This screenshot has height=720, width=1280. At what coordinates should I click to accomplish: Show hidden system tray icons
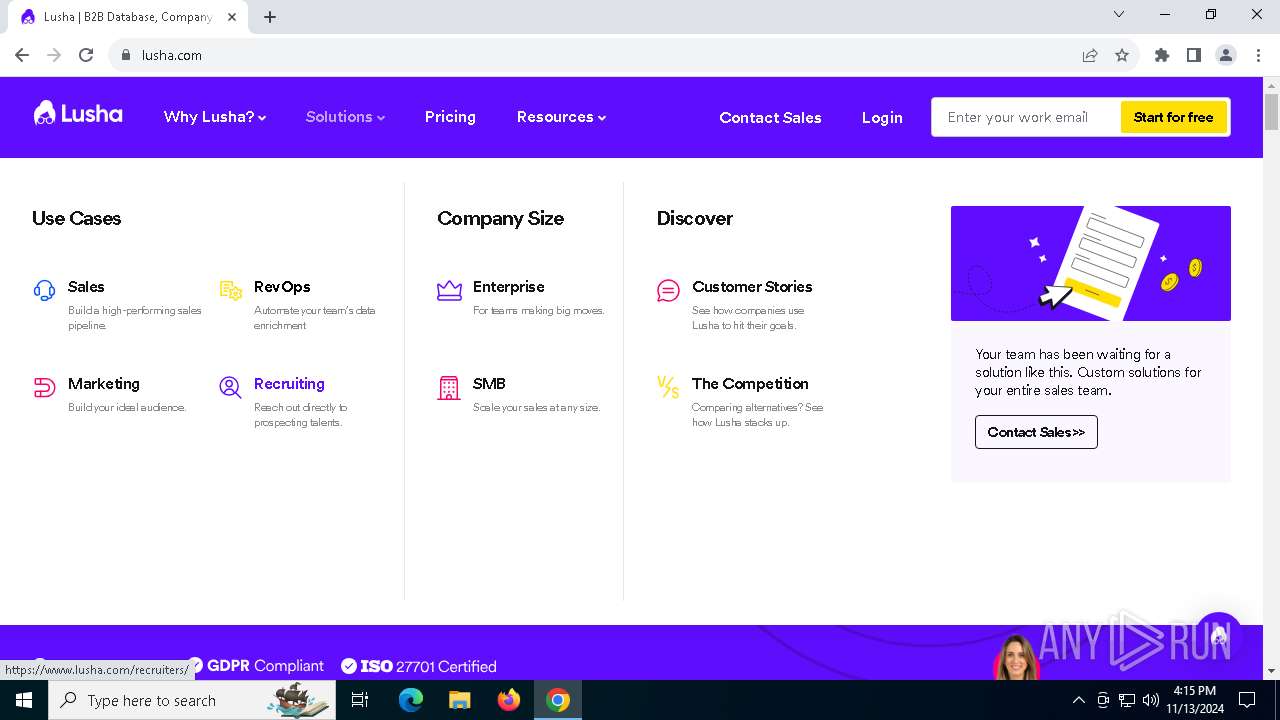click(1078, 700)
